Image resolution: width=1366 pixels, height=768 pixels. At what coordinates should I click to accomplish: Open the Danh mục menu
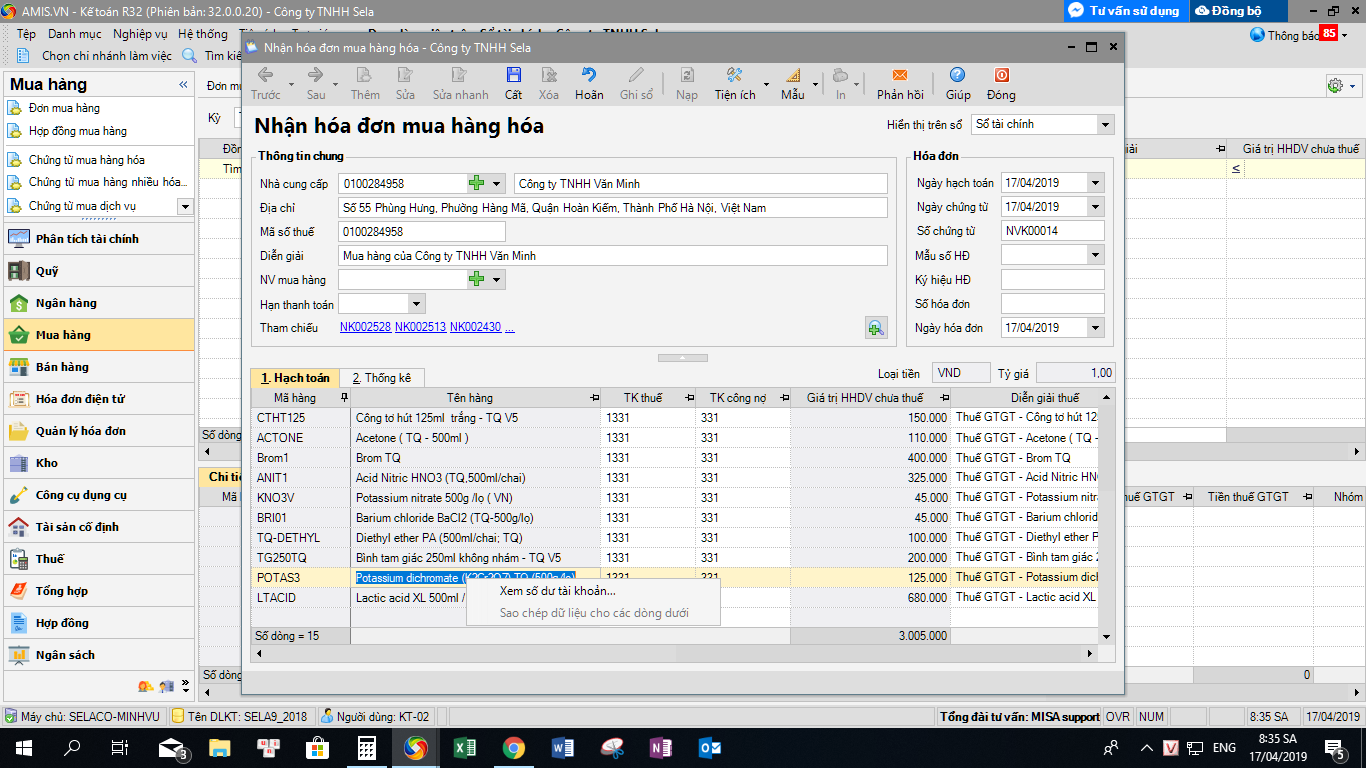pos(75,34)
